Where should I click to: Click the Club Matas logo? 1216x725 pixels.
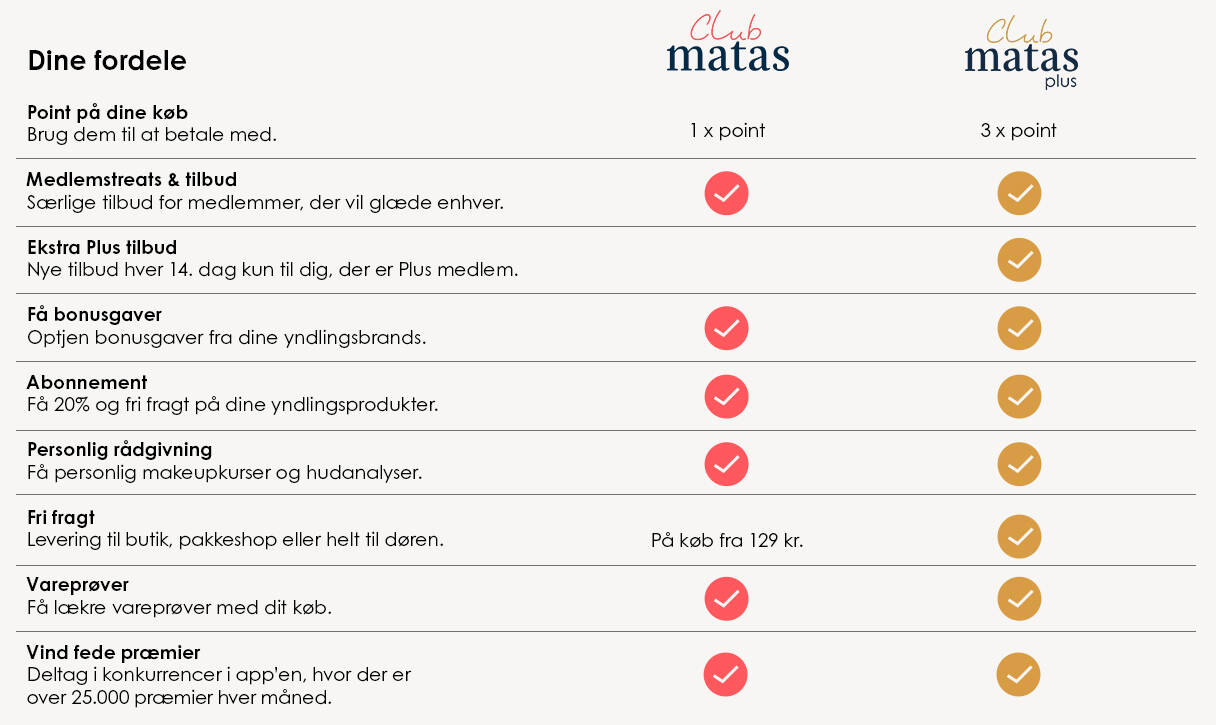pyautogui.click(x=727, y=44)
